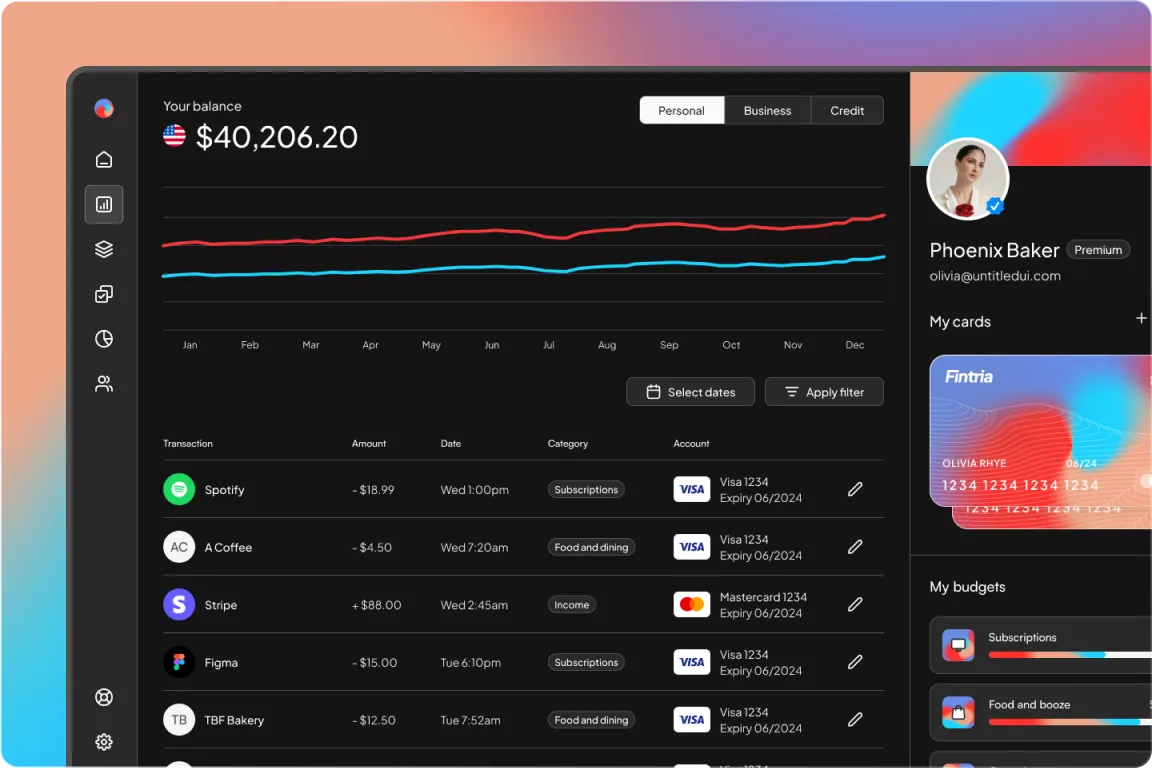Click the My cards heading
1152x768 pixels.
[960, 321]
